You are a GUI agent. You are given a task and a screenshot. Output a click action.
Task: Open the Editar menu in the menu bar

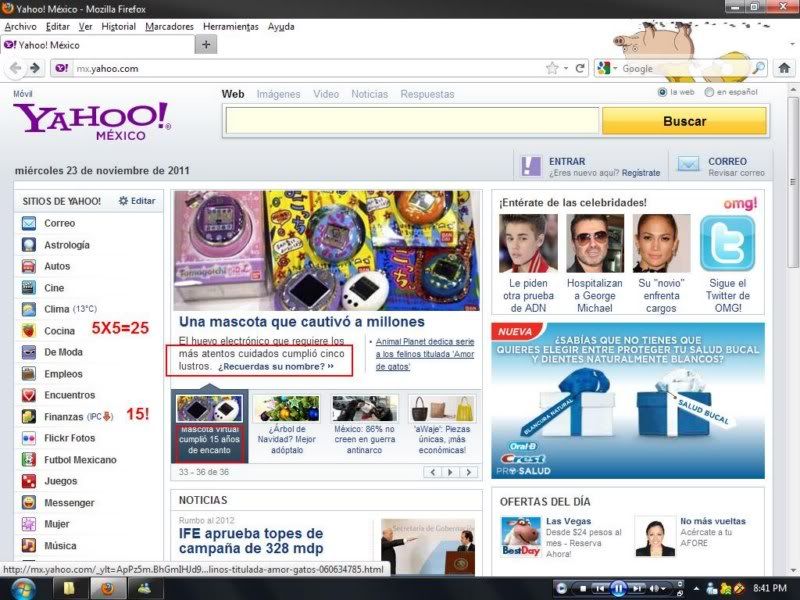tap(58, 27)
